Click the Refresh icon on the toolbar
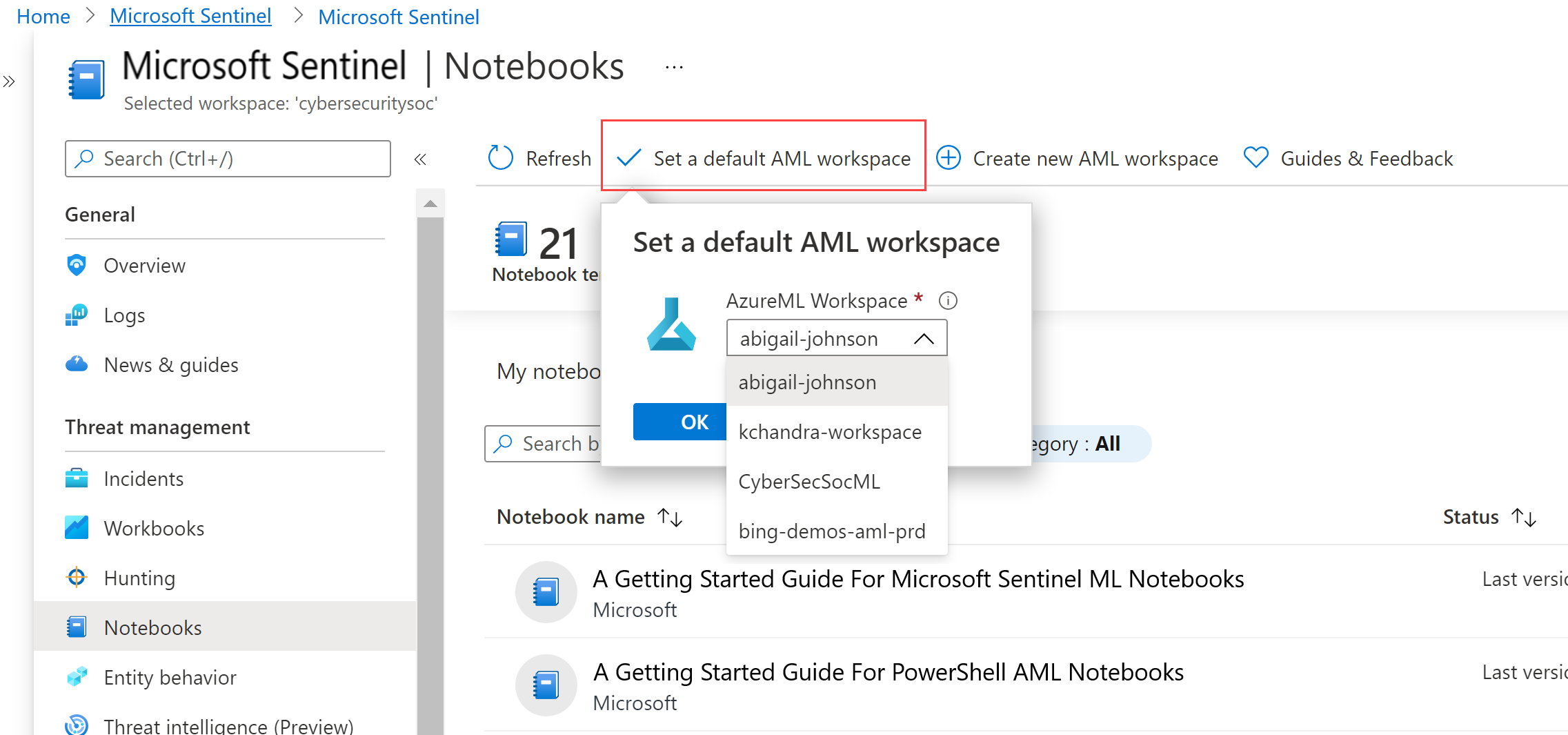The height and width of the screenshot is (735, 1568). point(500,158)
